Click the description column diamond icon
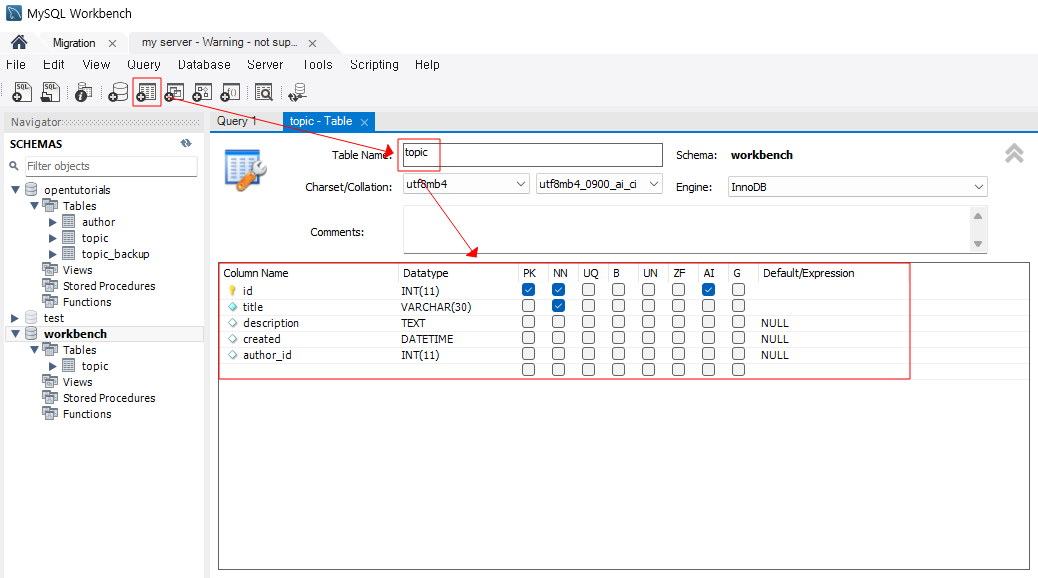 click(232, 322)
